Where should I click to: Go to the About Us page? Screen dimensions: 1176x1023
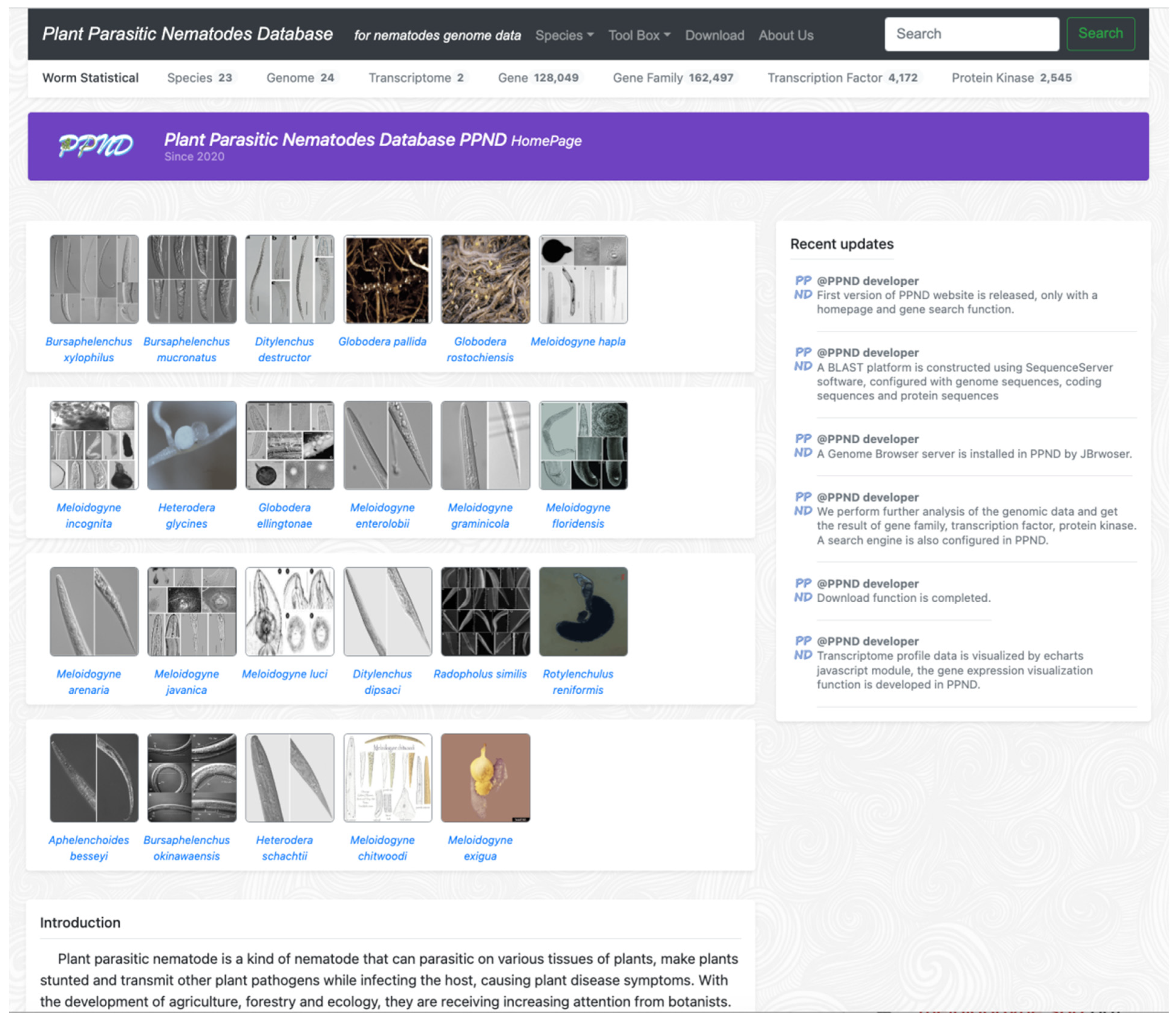point(786,35)
